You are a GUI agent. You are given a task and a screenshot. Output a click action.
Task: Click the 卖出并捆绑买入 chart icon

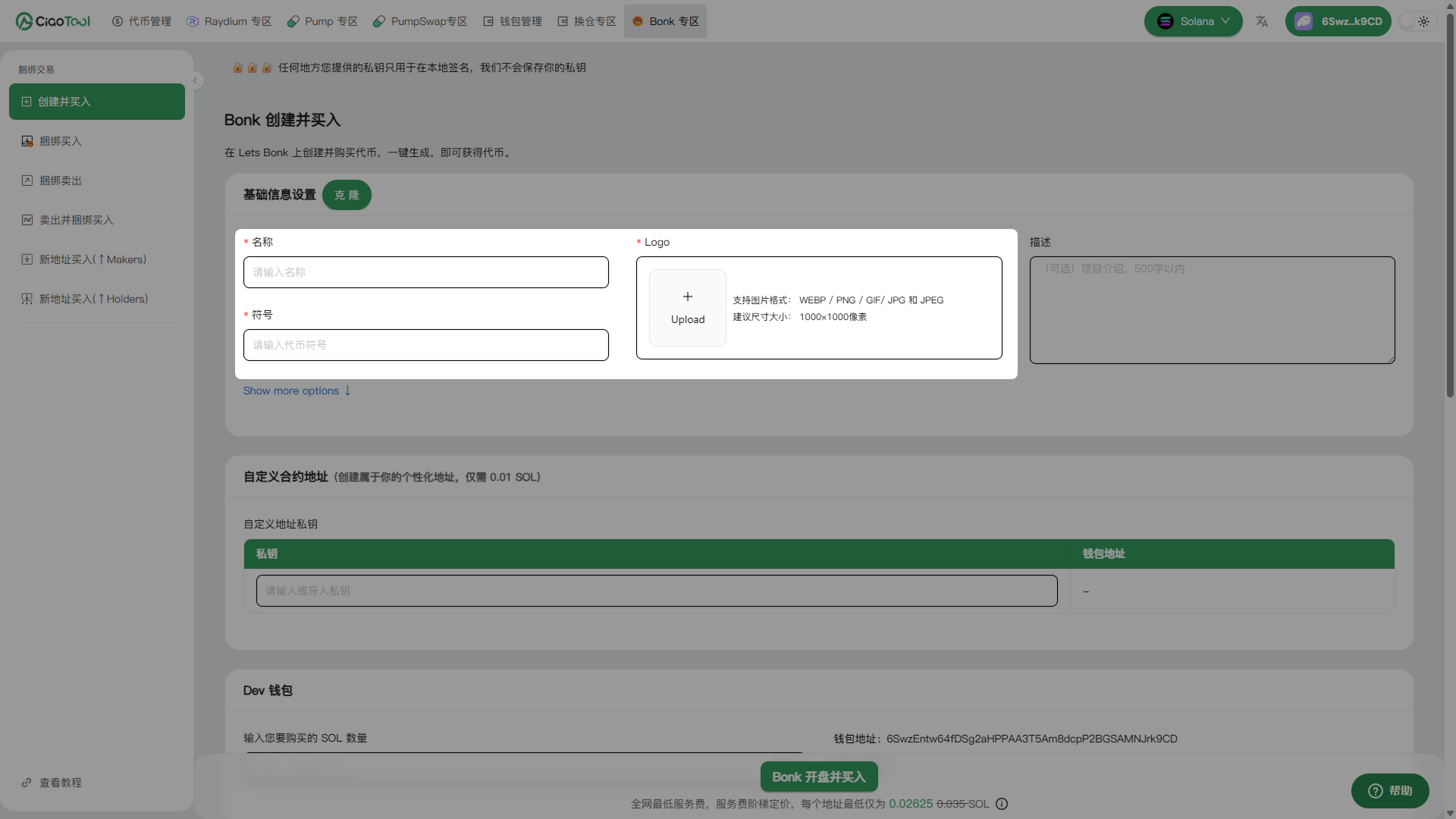coord(27,220)
